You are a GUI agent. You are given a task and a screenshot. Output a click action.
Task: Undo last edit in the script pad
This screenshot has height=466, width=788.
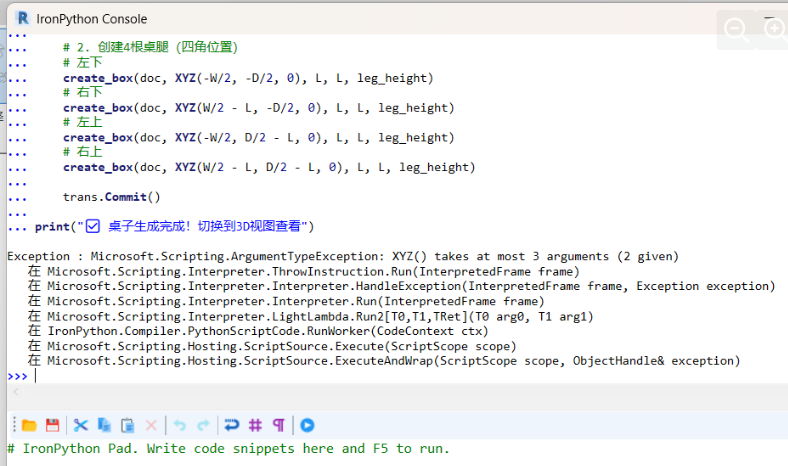coord(179,425)
